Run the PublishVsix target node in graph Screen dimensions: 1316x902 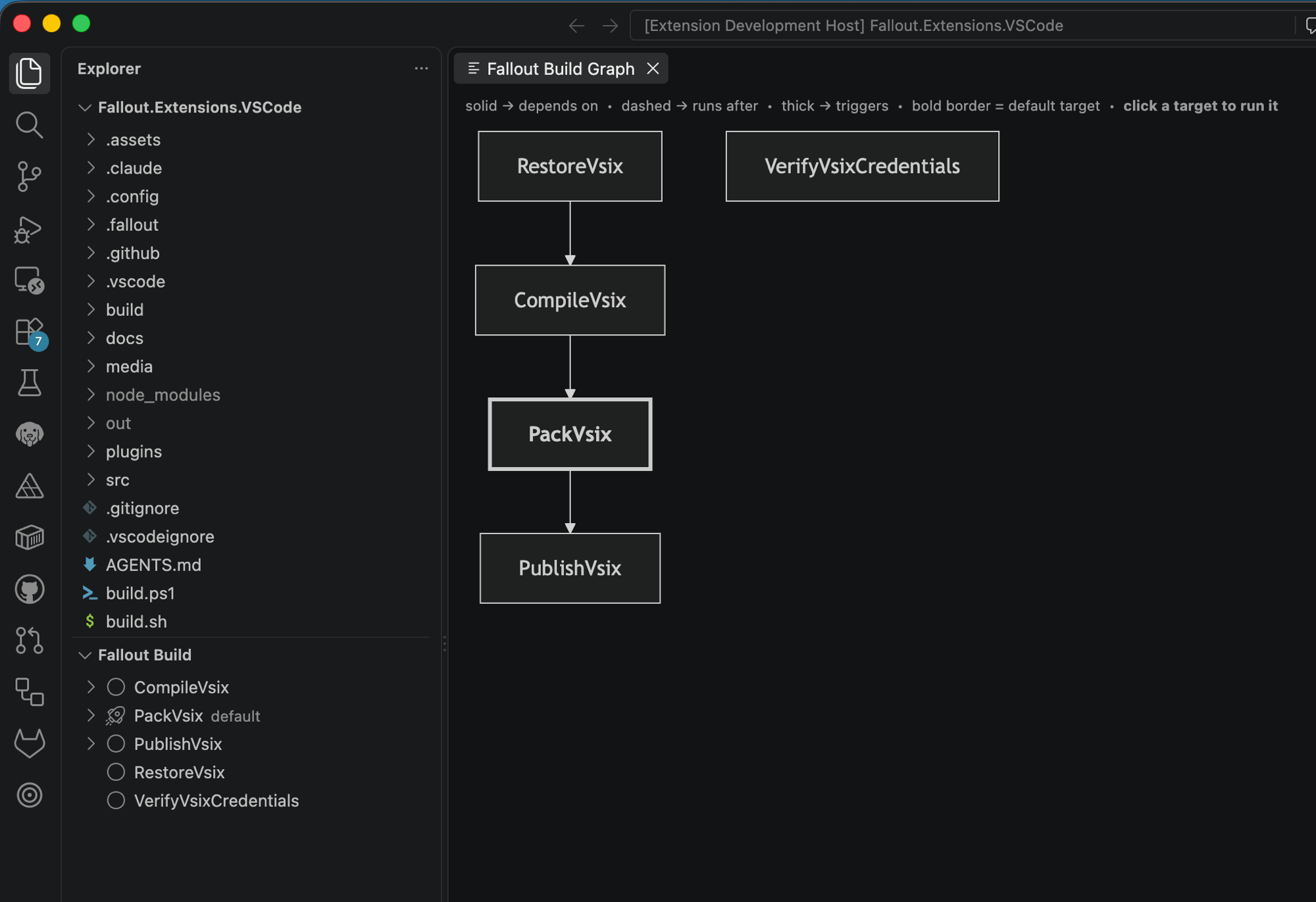tap(570, 568)
